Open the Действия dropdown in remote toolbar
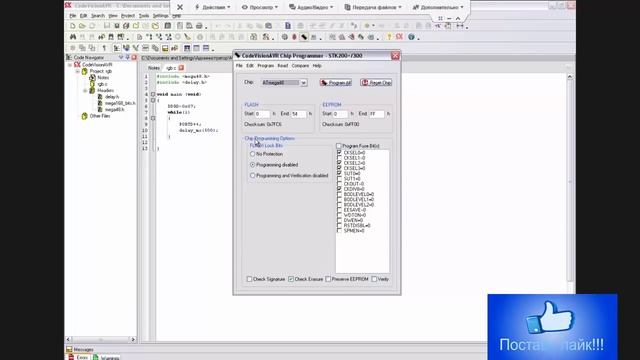 click(x=212, y=7)
